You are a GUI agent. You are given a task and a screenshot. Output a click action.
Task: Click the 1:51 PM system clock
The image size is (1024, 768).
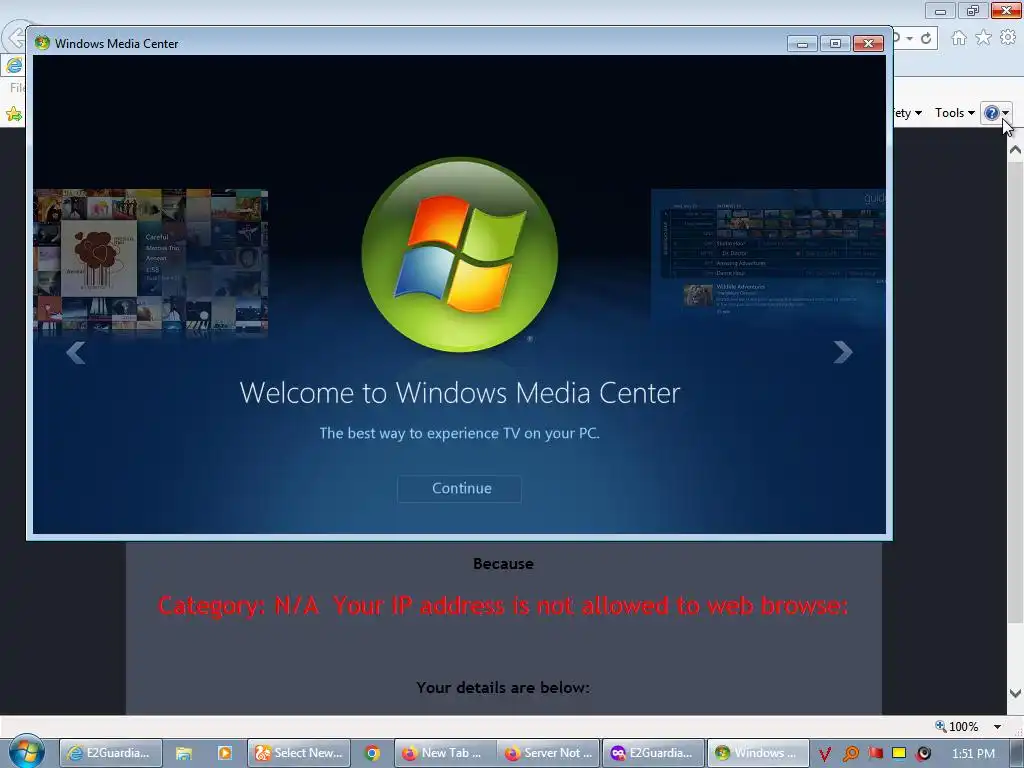[x=973, y=754]
